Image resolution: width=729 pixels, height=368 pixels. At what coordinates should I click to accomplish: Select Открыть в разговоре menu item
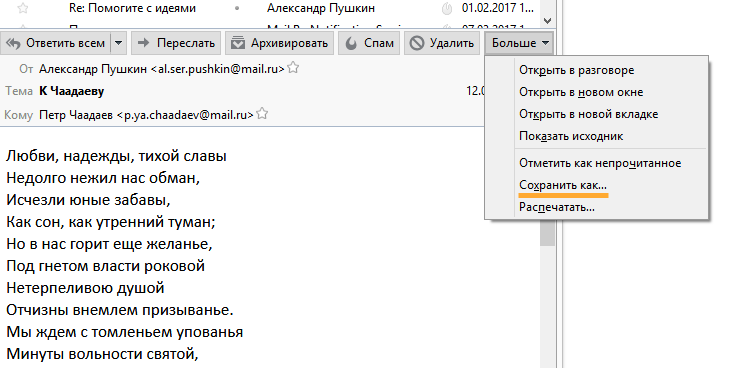tap(596, 70)
